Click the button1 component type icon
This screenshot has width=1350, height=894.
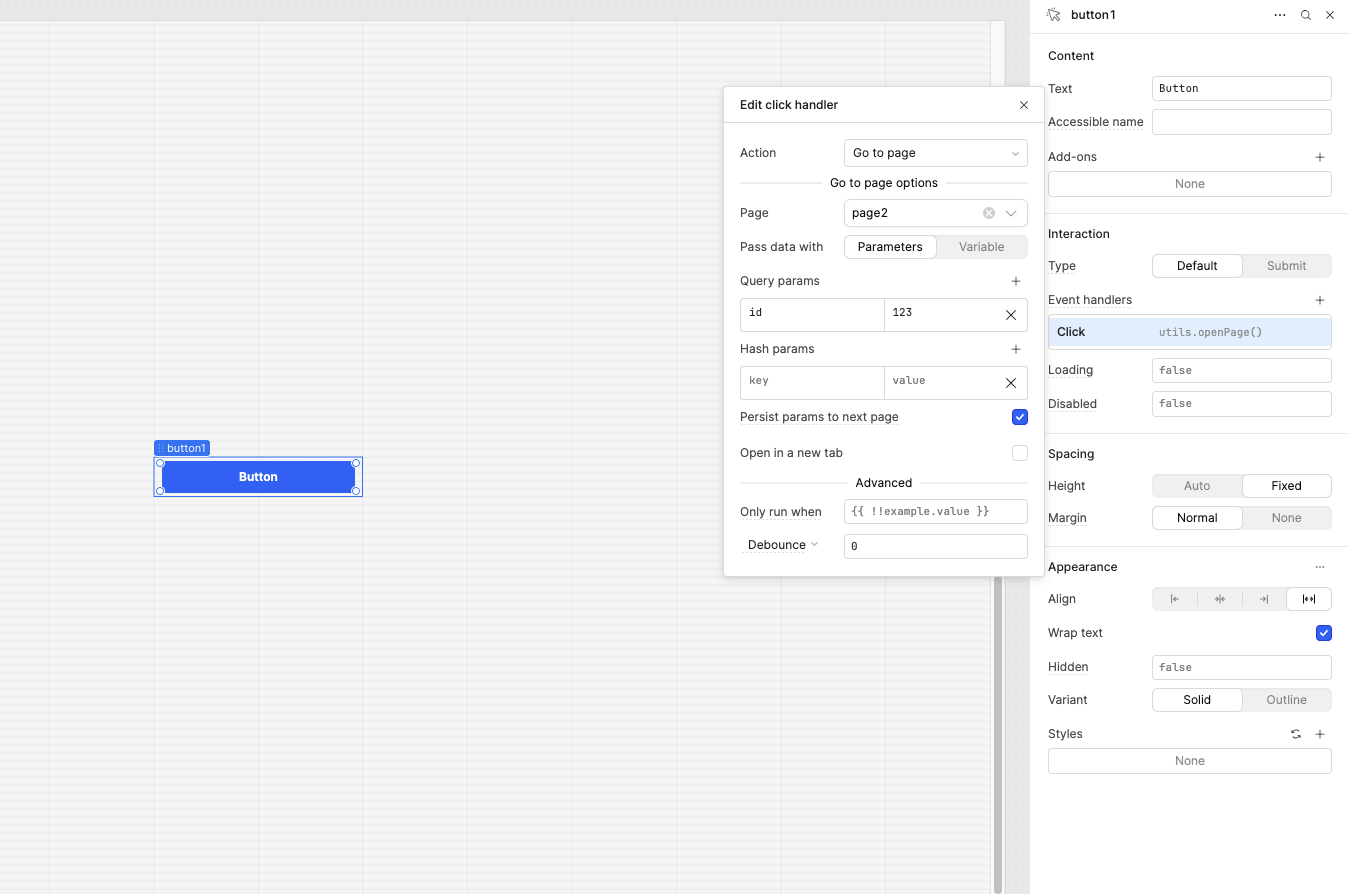point(1054,15)
